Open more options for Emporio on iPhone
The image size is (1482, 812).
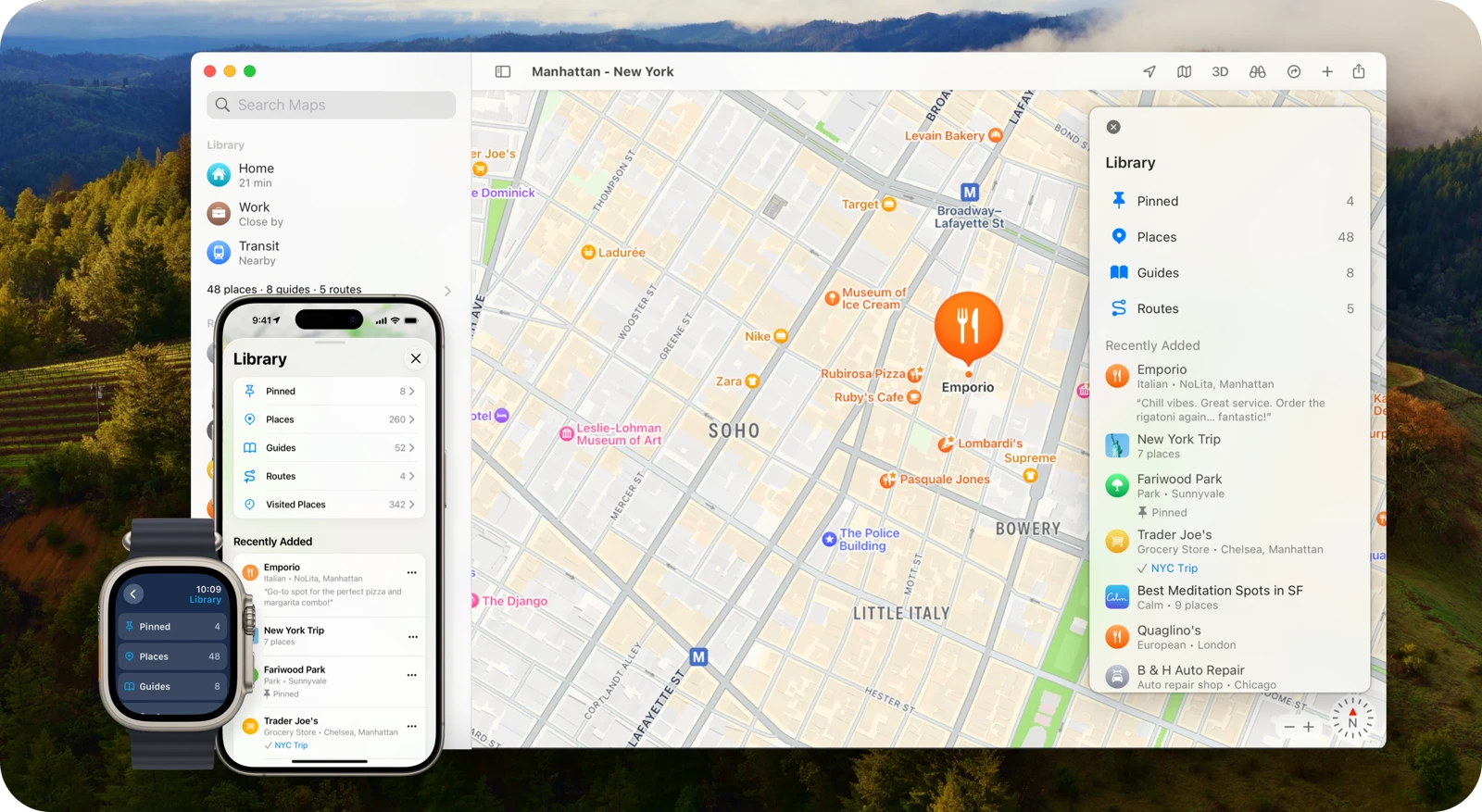(412, 572)
